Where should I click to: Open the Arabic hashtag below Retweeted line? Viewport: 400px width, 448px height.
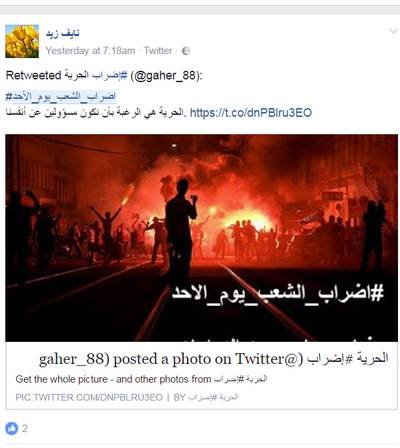[61, 97]
